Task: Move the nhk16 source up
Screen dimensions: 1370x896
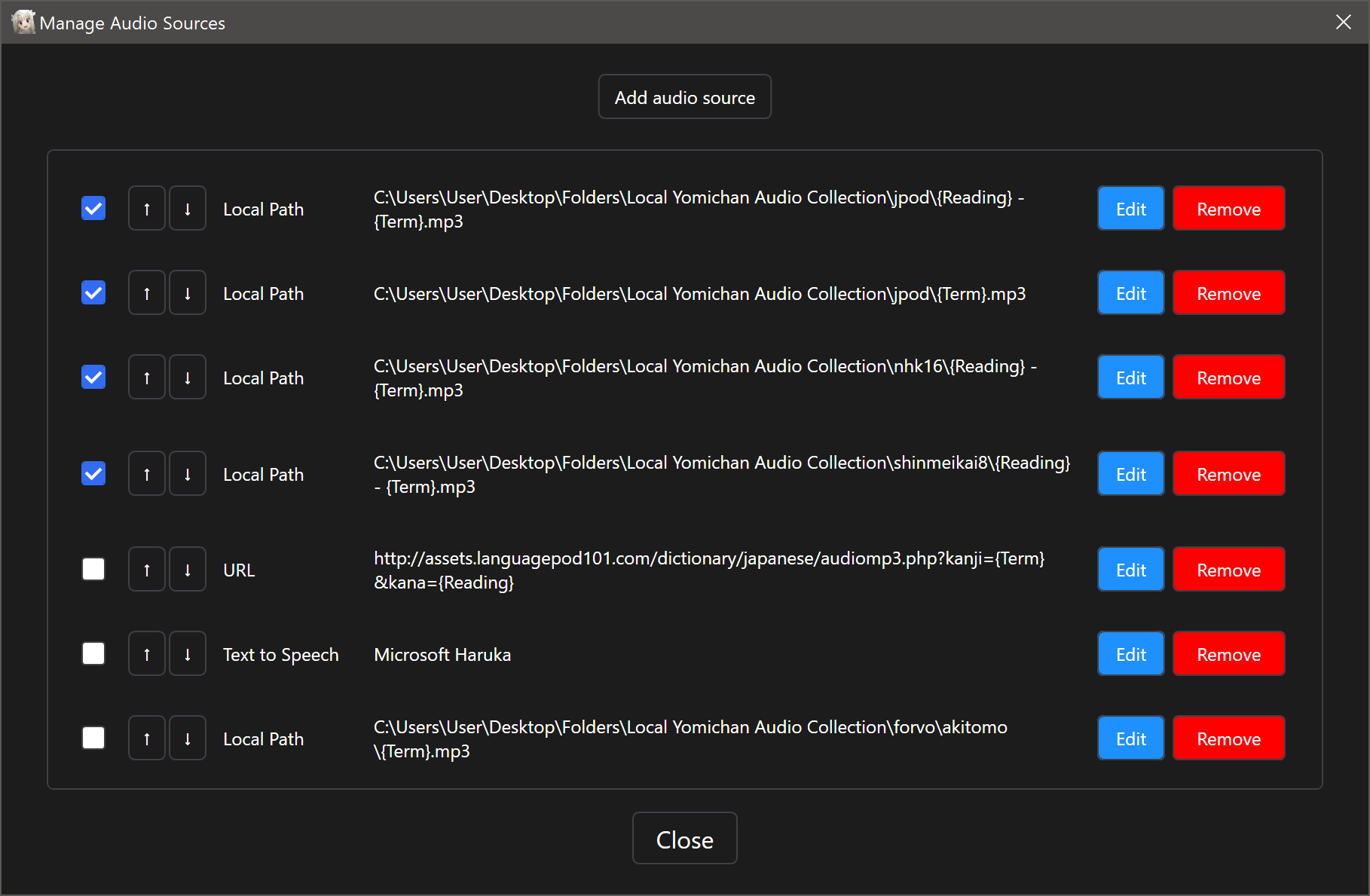Action: [147, 378]
